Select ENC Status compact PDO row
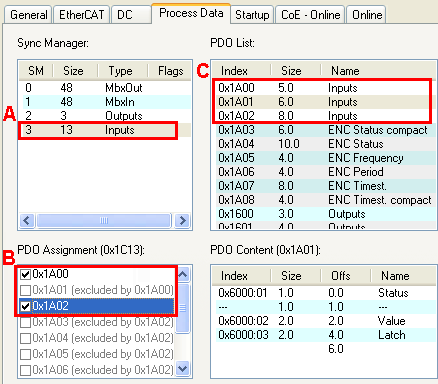The height and width of the screenshot is (384, 438). [326, 130]
